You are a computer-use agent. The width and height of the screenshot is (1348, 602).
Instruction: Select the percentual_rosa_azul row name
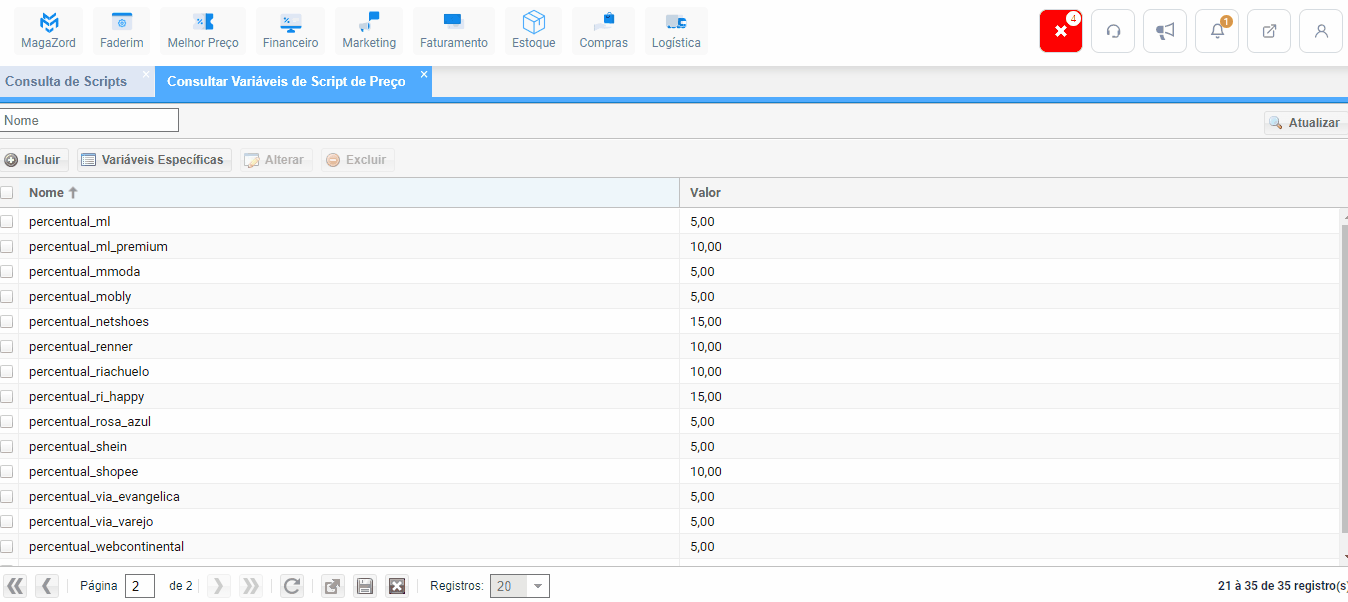[90, 421]
